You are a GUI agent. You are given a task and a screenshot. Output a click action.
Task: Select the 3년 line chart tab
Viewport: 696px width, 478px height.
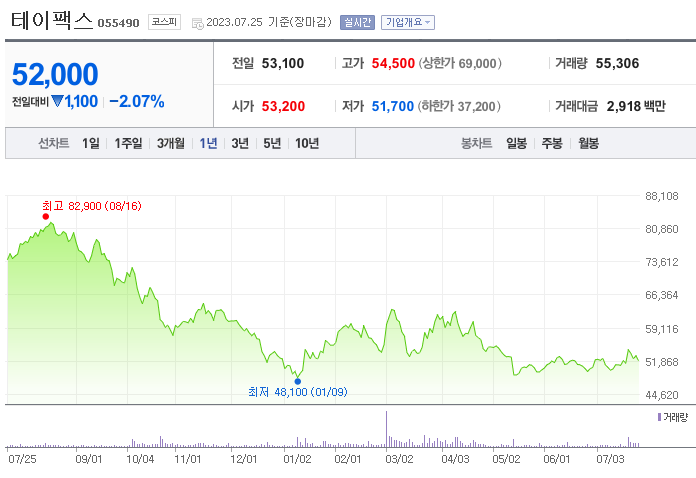tap(240, 143)
